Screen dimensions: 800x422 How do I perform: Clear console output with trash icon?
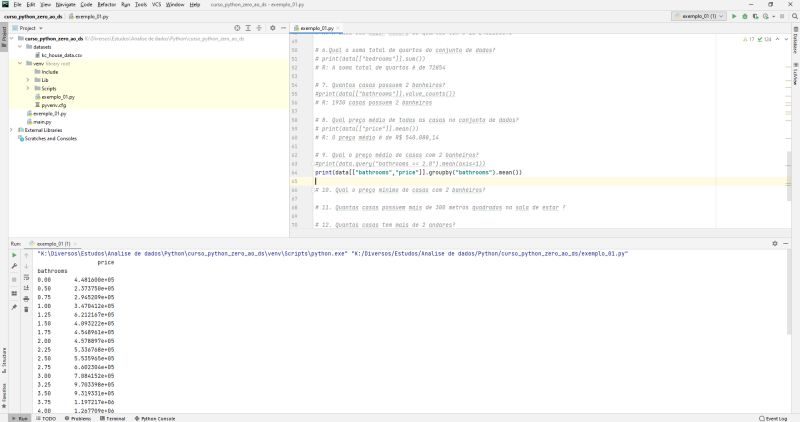click(27, 309)
